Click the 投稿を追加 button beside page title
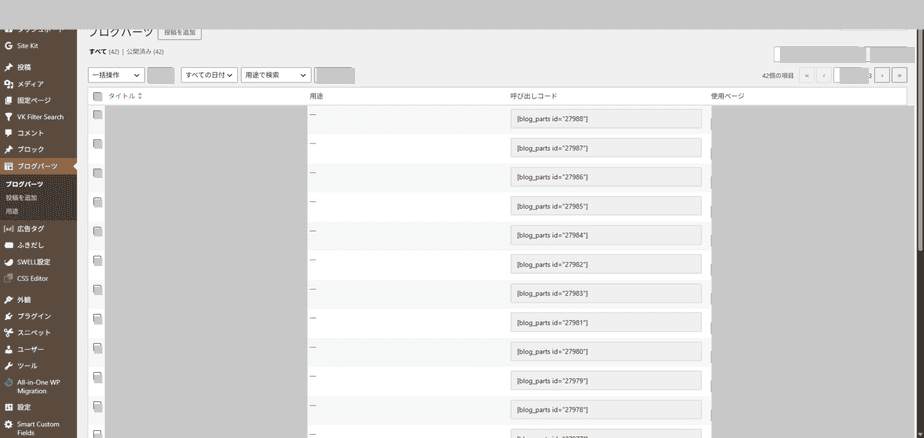 tap(180, 32)
